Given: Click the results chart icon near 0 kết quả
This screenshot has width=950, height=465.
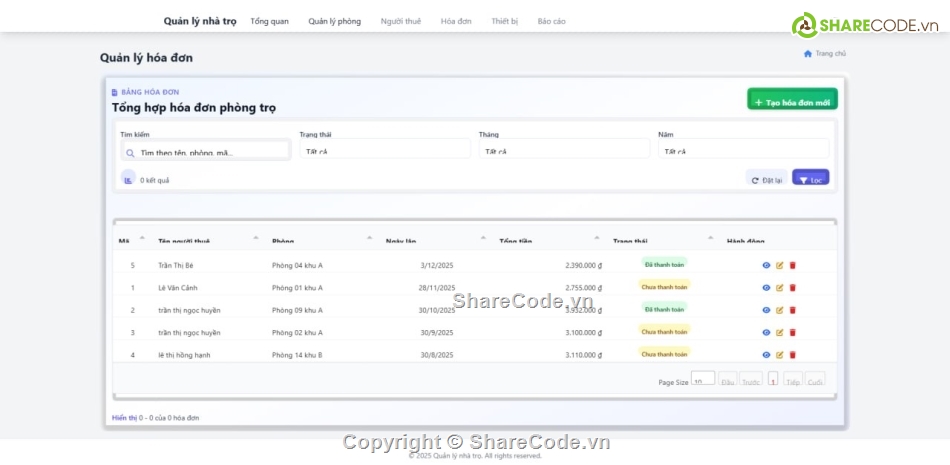Looking at the screenshot, I should pos(128,179).
